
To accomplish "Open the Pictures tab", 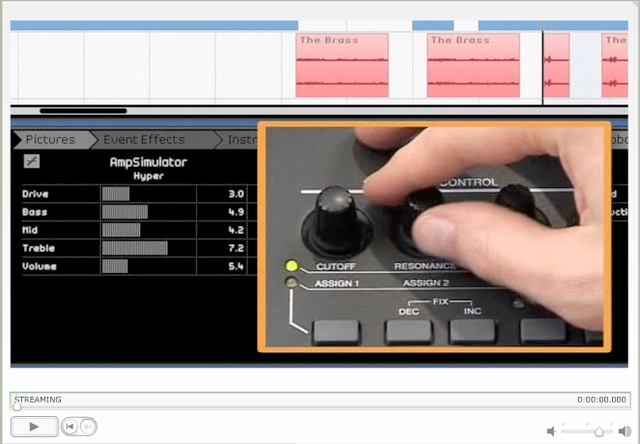I will point(49,140).
